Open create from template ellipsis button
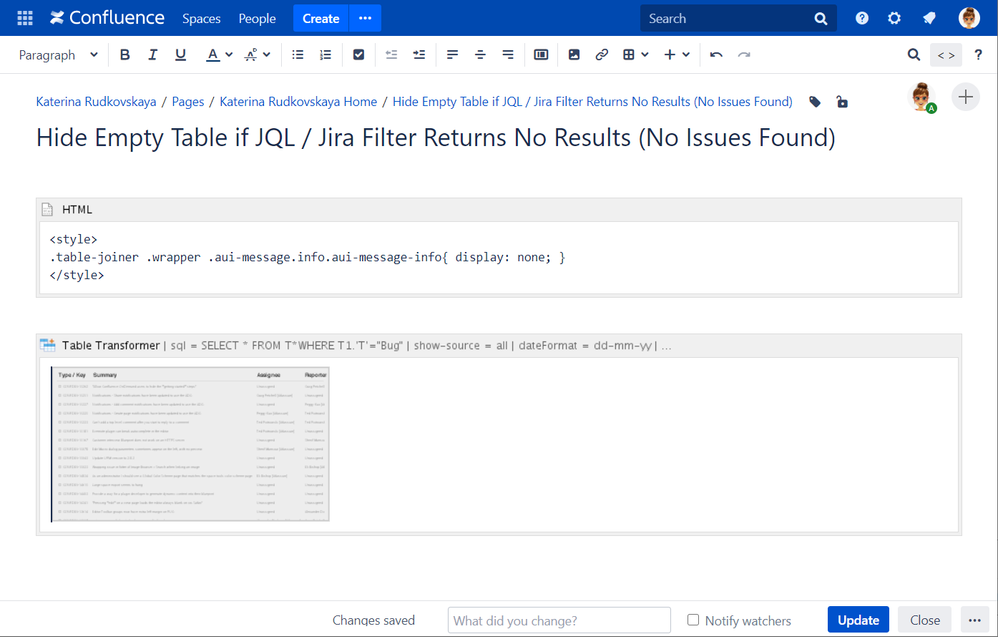This screenshot has width=998, height=637. 365,18
